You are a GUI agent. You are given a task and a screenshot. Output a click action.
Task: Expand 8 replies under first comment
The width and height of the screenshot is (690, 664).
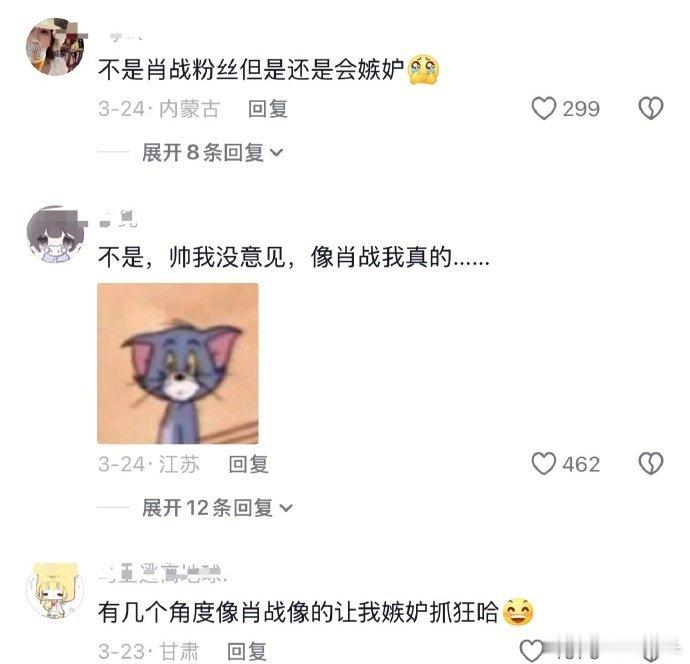(213, 153)
